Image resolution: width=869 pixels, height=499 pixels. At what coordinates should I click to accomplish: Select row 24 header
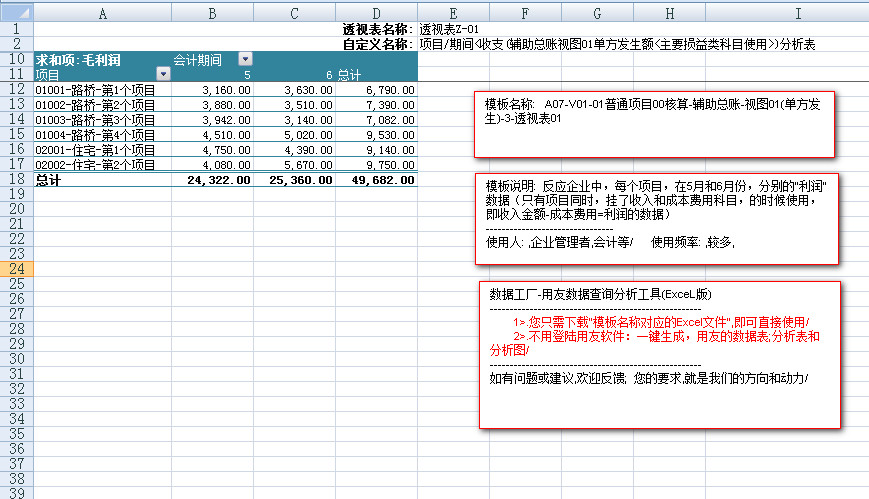click(16, 269)
